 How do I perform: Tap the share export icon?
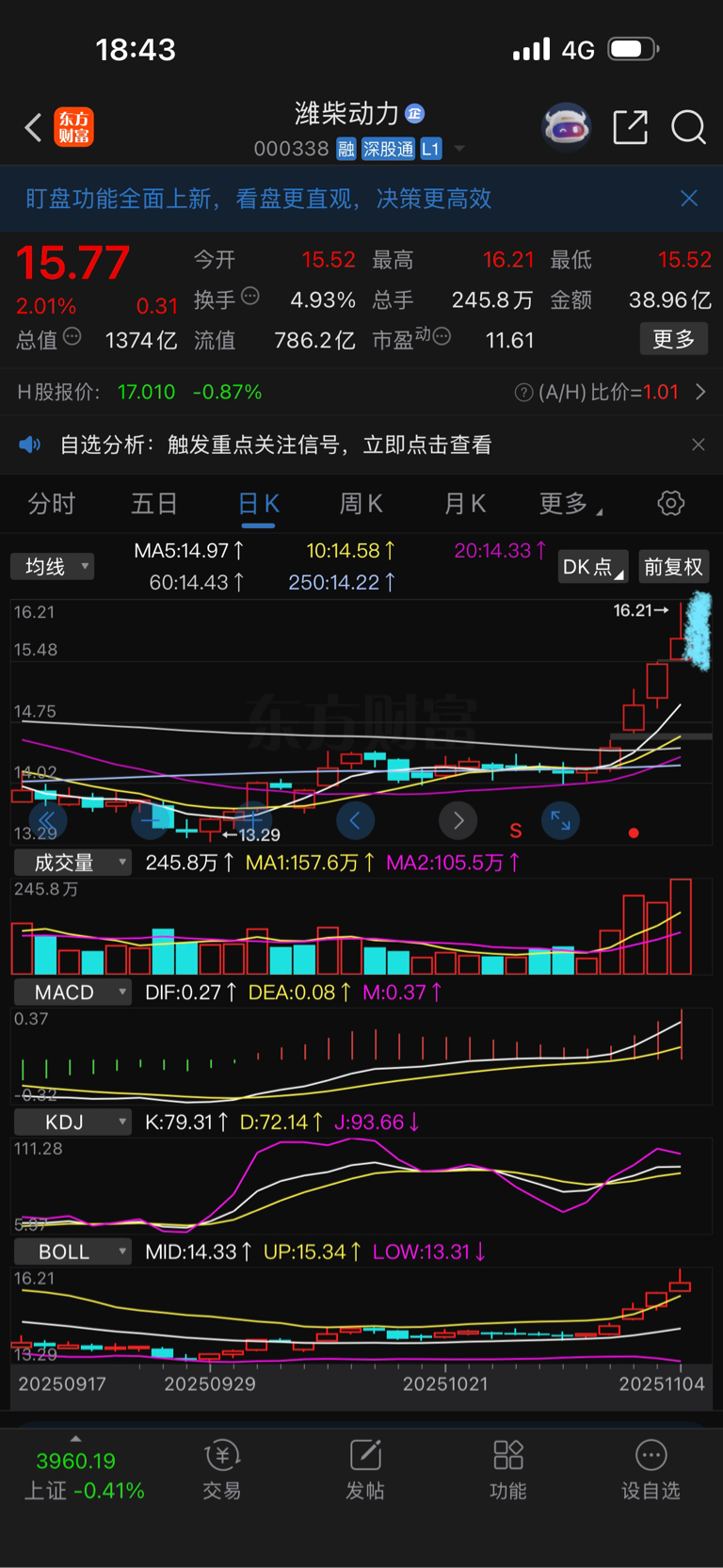pyautogui.click(x=630, y=127)
